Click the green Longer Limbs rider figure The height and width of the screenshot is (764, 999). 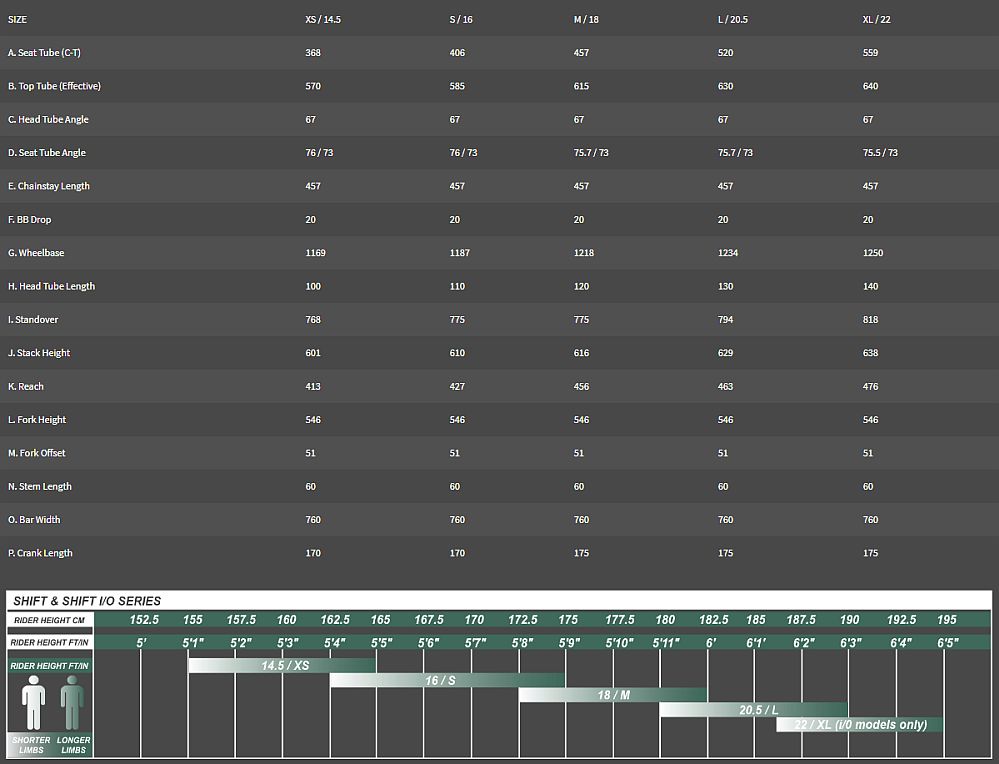72,702
